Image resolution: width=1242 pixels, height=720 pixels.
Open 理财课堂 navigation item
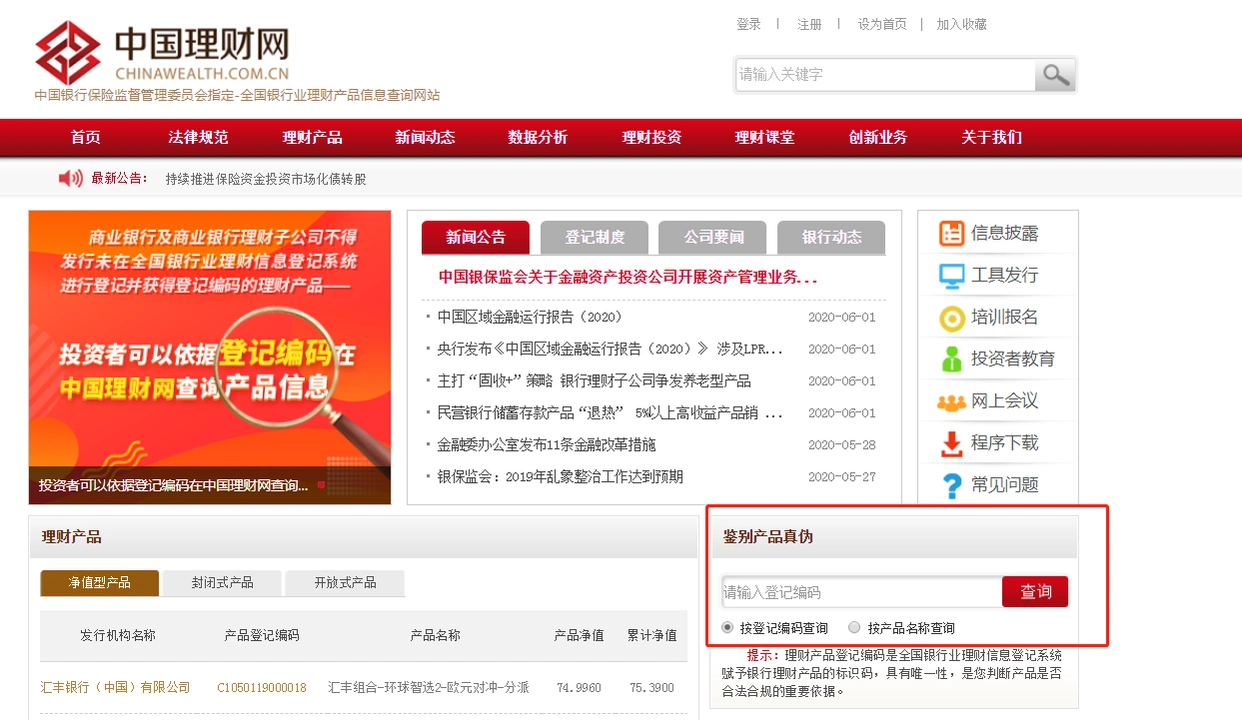point(765,138)
